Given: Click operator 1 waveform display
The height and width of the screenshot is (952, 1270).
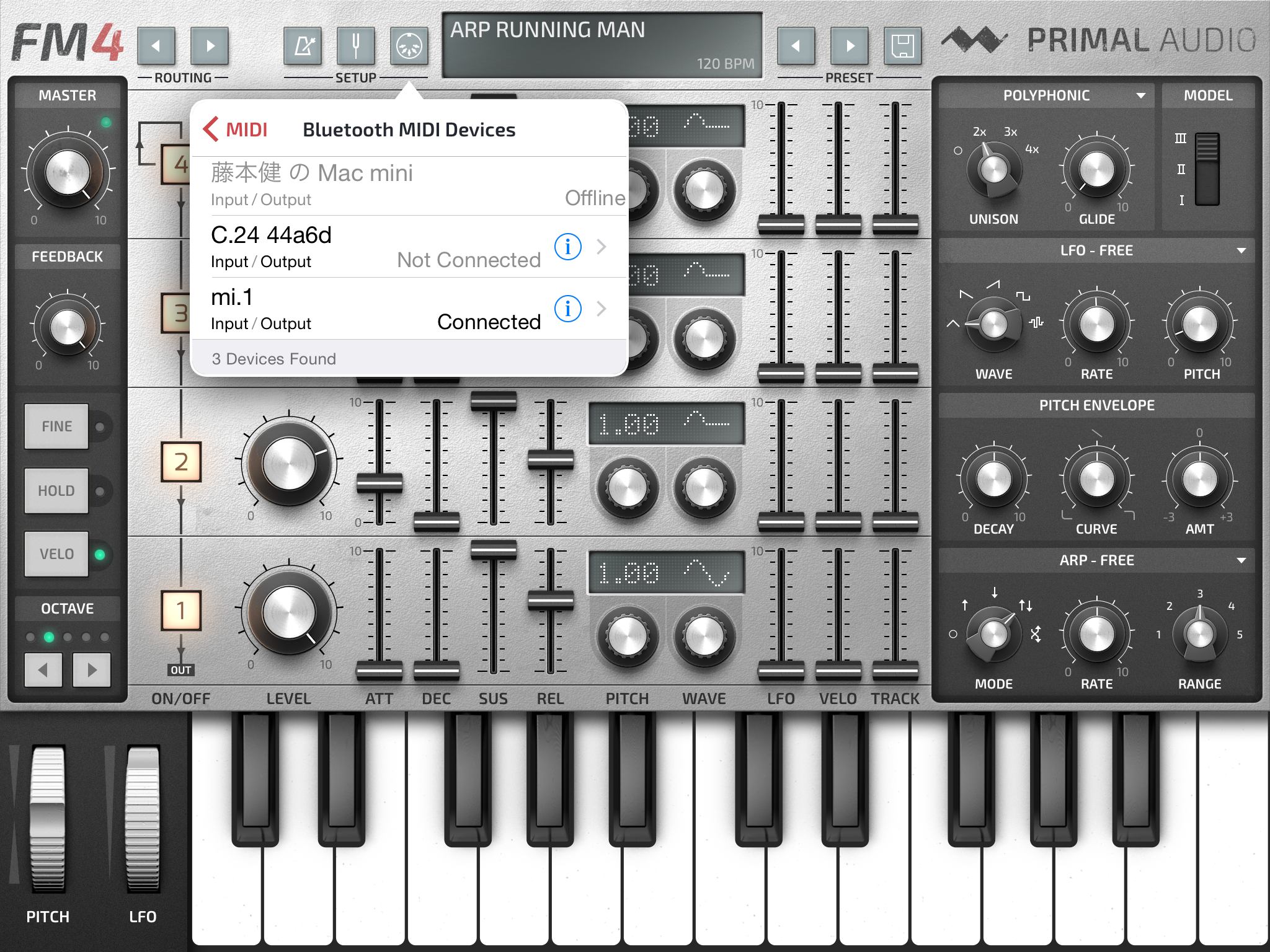Looking at the screenshot, I should point(667,573).
